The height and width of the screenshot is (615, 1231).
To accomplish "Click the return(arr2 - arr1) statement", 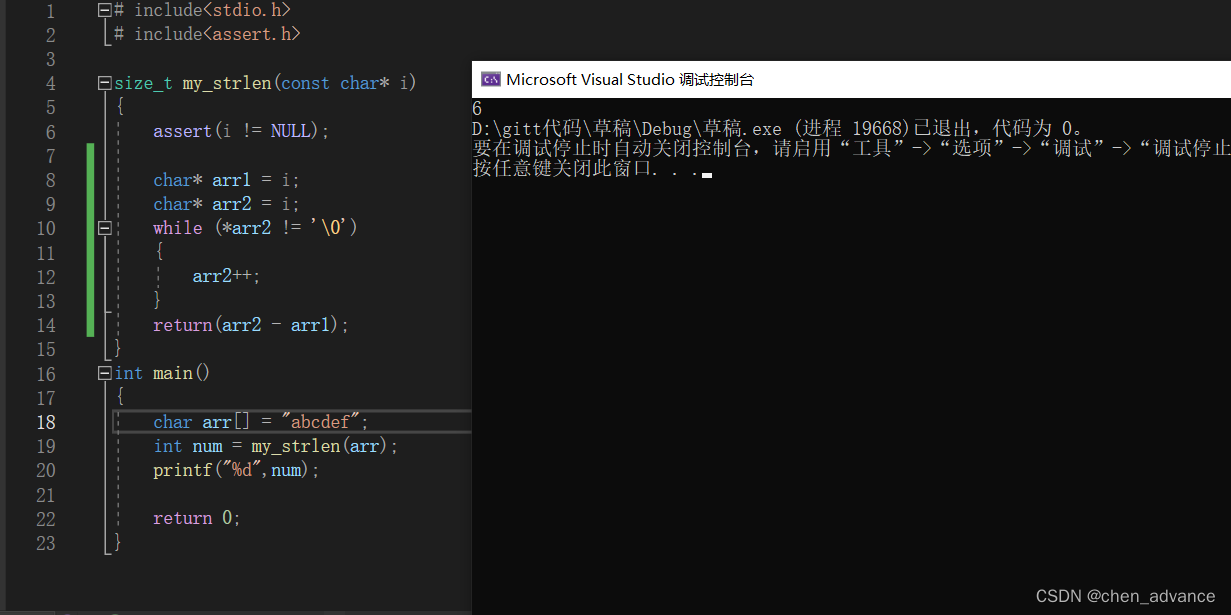I will (251, 325).
